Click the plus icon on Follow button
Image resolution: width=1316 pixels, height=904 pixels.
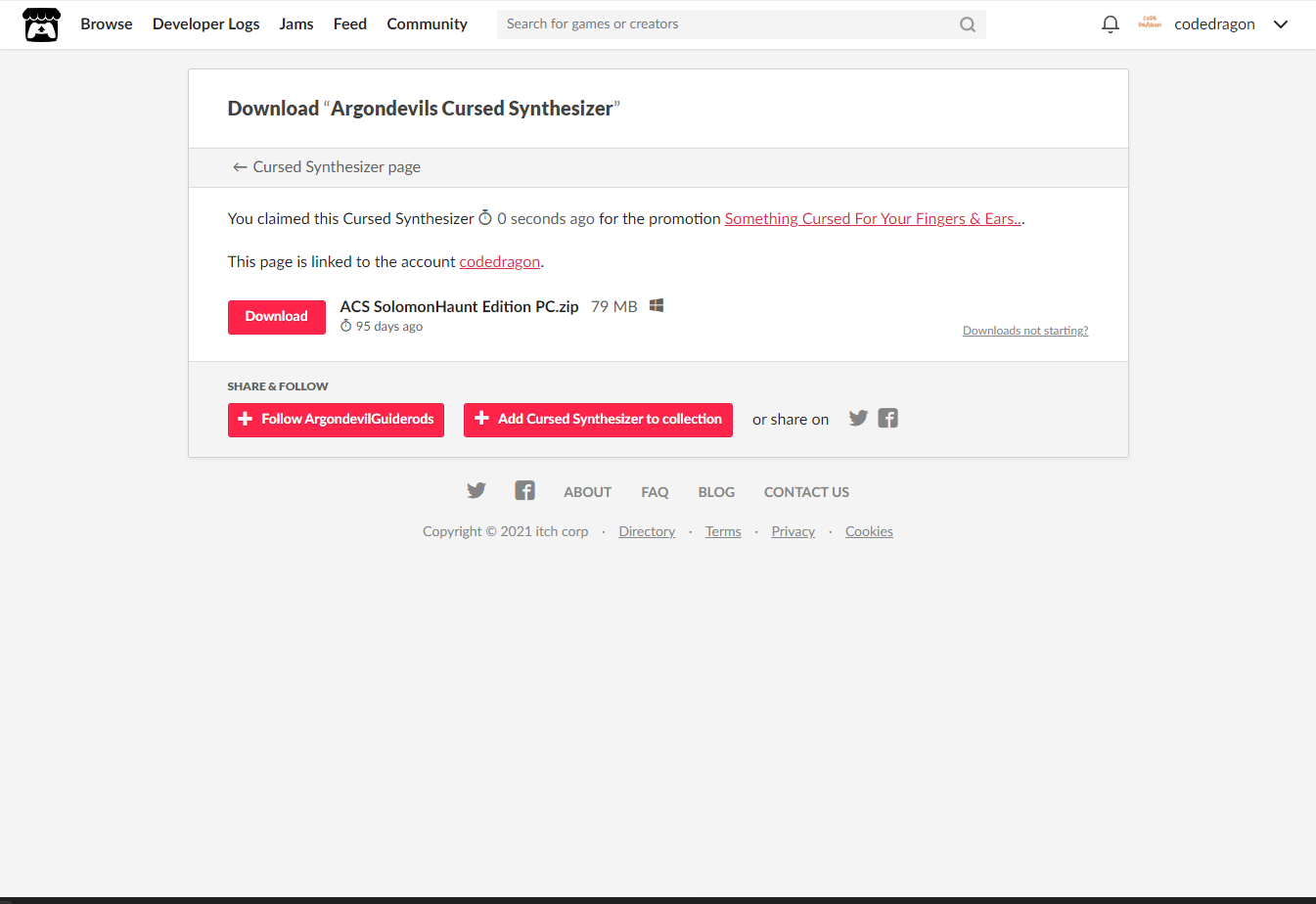click(x=246, y=419)
